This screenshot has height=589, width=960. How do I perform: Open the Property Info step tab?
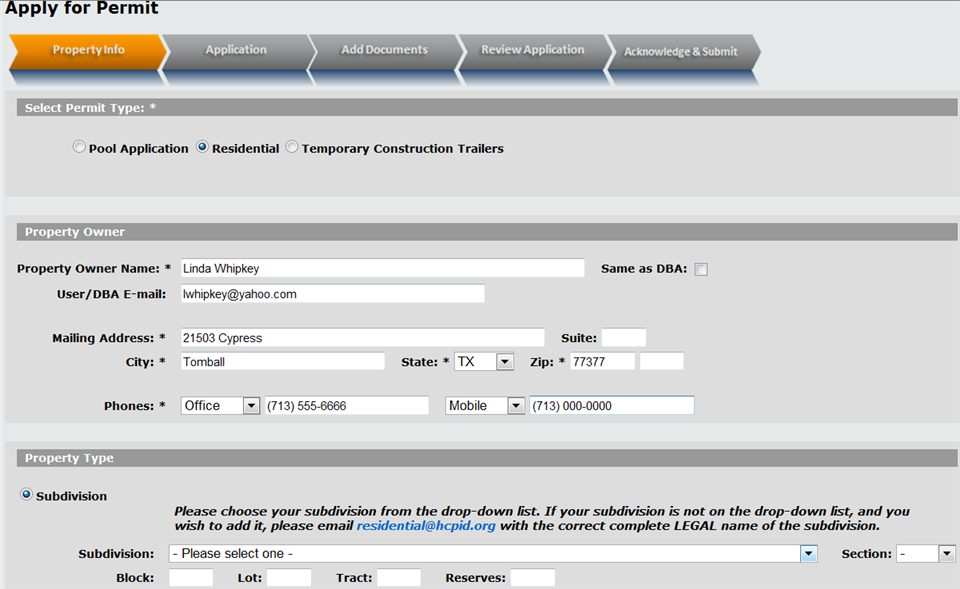tap(88, 52)
